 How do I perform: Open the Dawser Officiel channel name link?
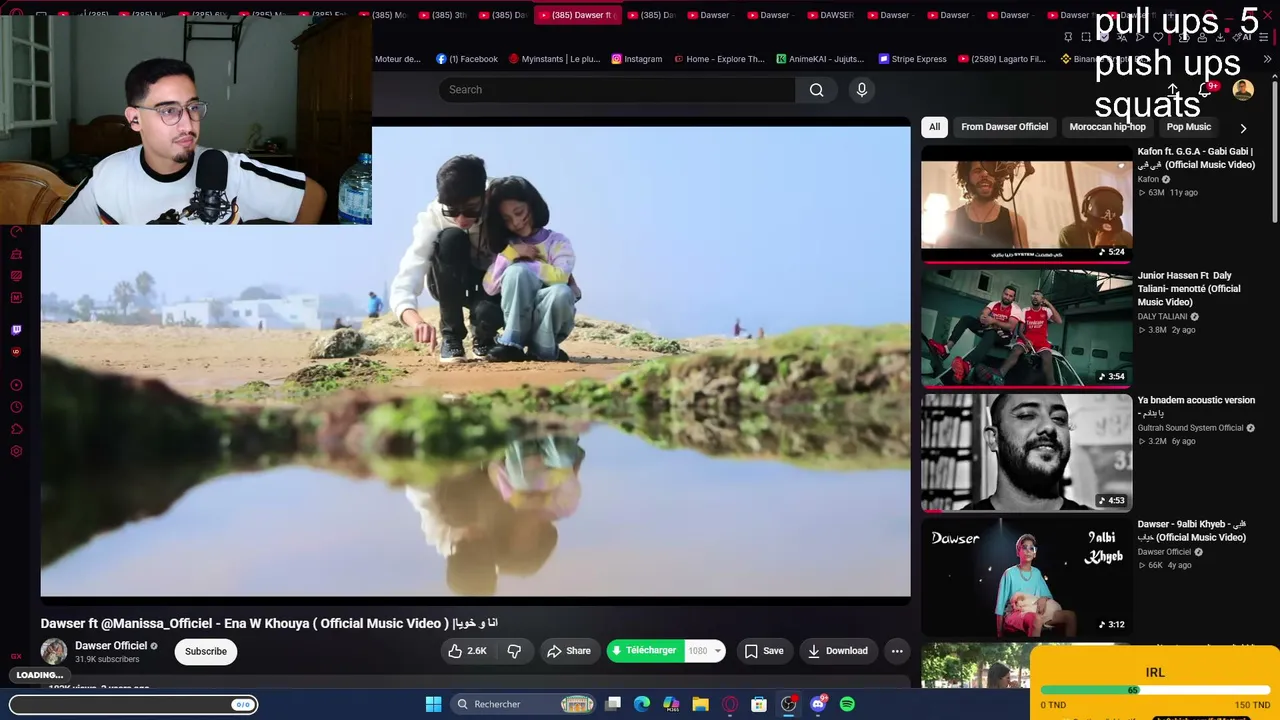pyautogui.click(x=111, y=646)
